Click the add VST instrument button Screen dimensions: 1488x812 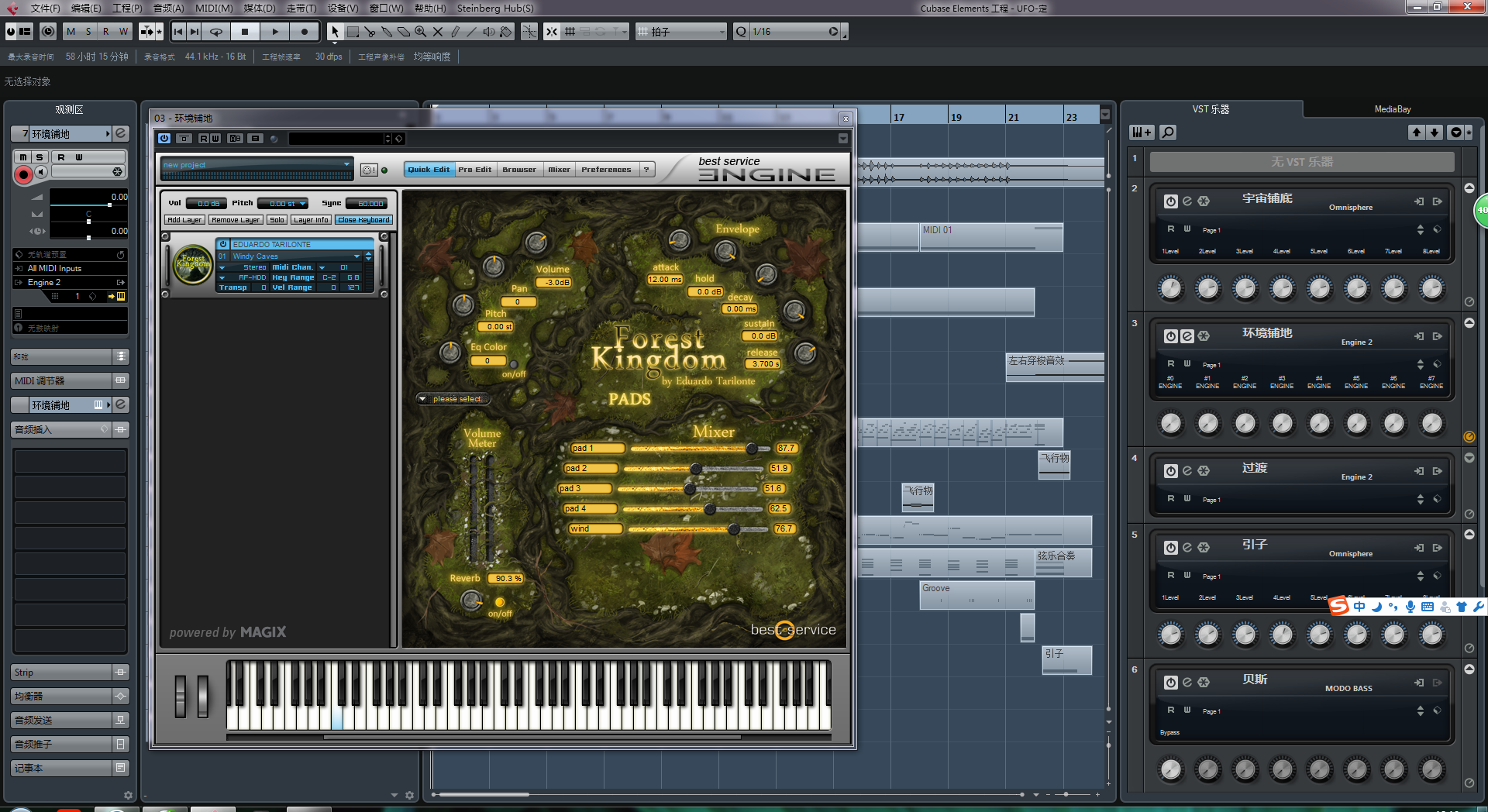1142,132
